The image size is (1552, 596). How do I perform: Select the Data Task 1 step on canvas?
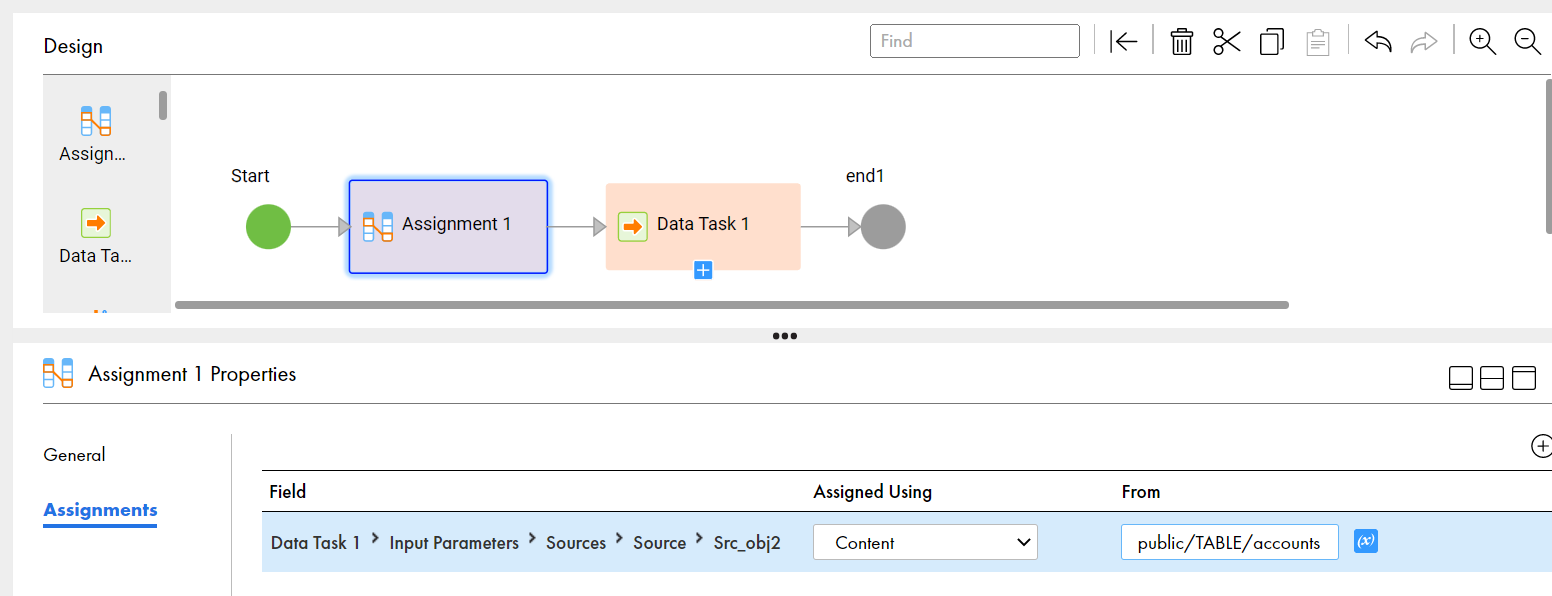703,226
